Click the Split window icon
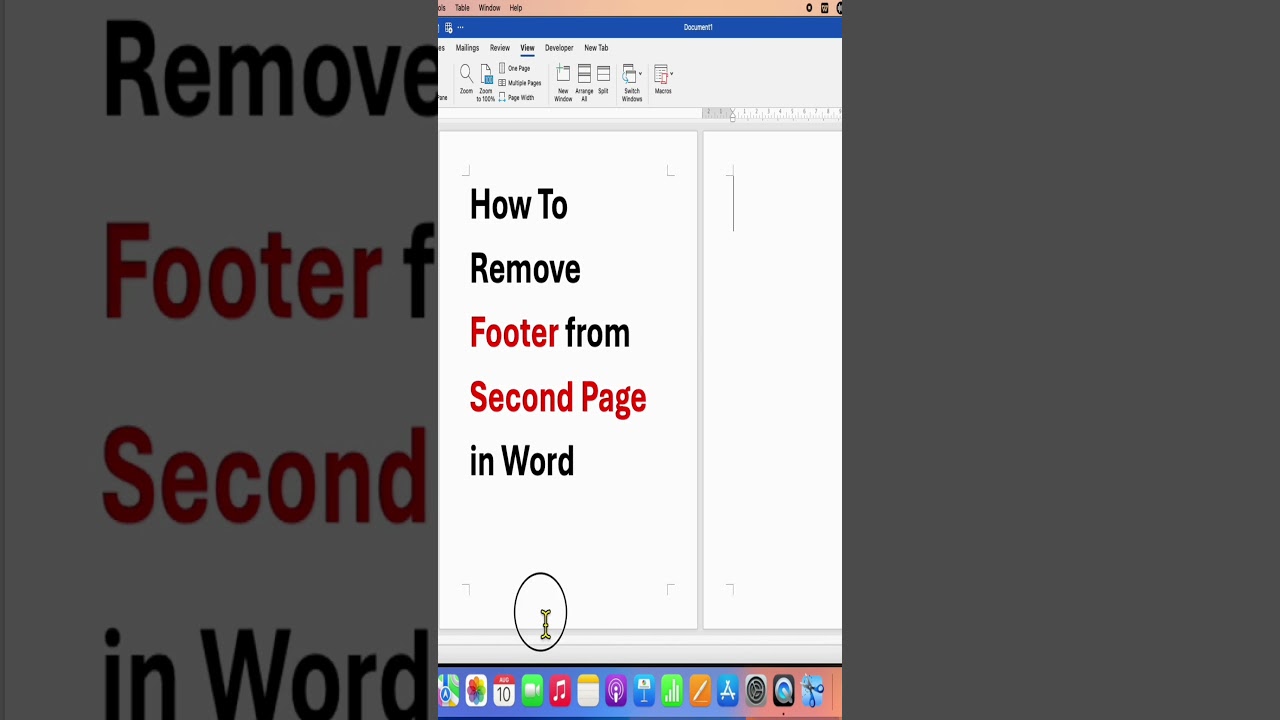 click(603, 75)
